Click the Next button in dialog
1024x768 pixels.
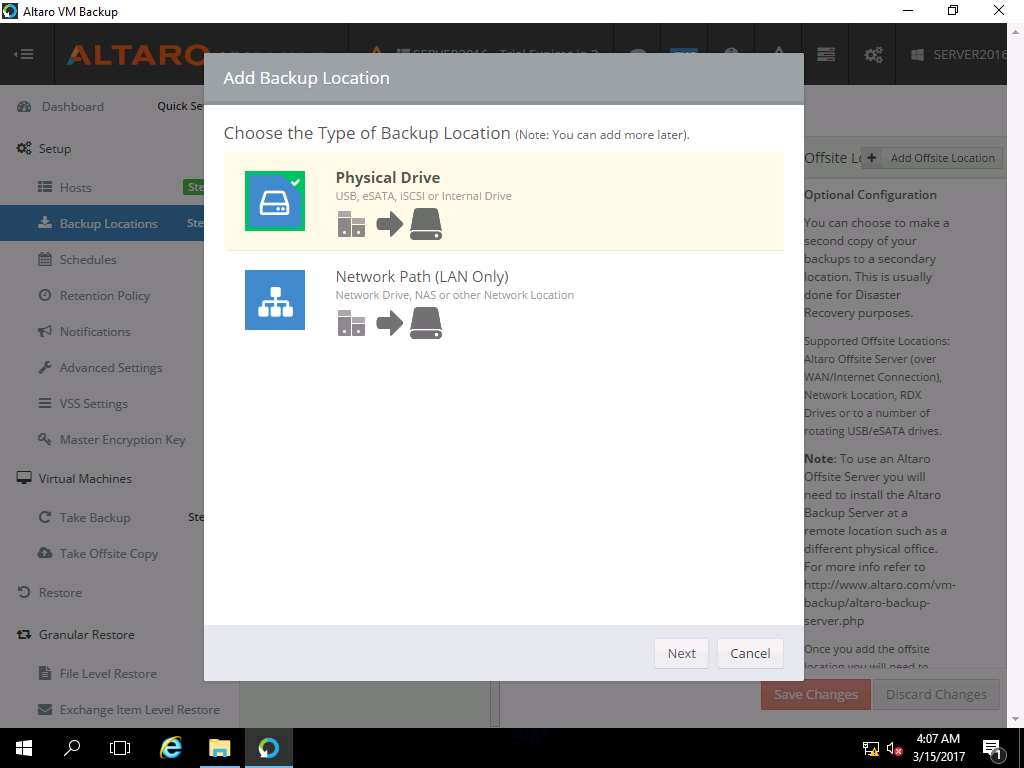(x=681, y=653)
